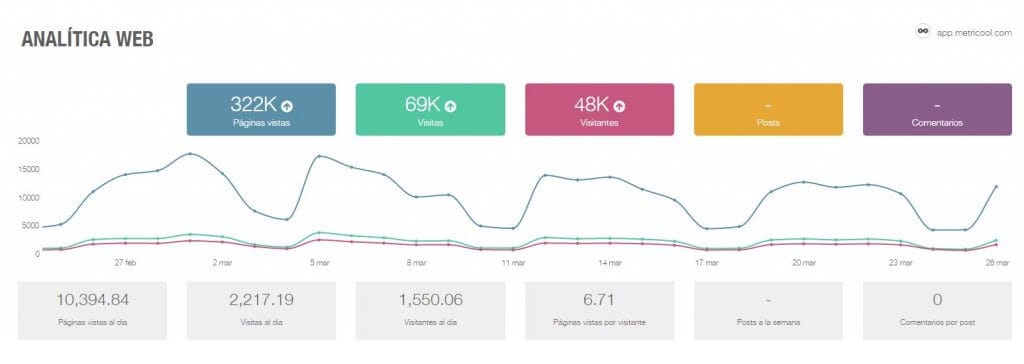
Task: Click the 2 mar page views peak point
Action: pos(190,154)
